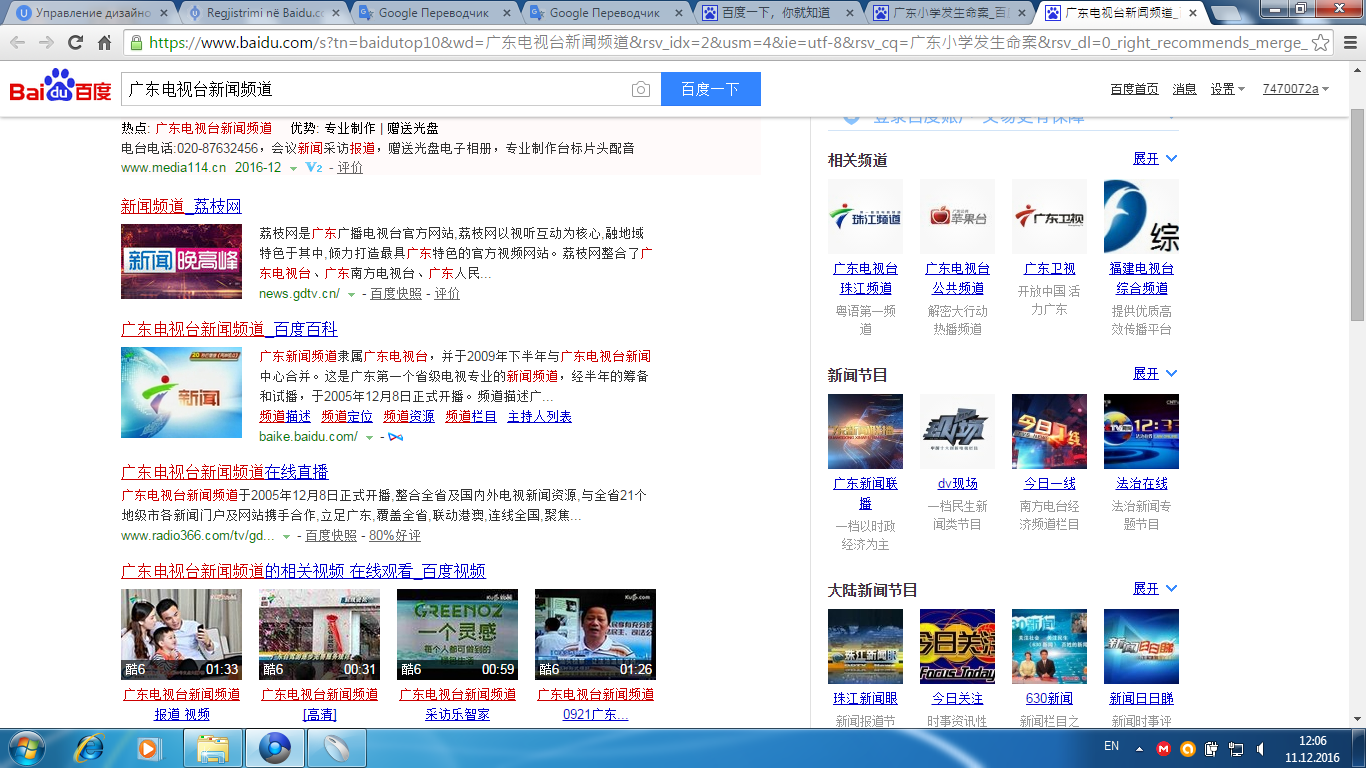The width and height of the screenshot is (1366, 768).
Task: Play the 01:26 video thumbnail
Action: pyautogui.click(x=595, y=634)
